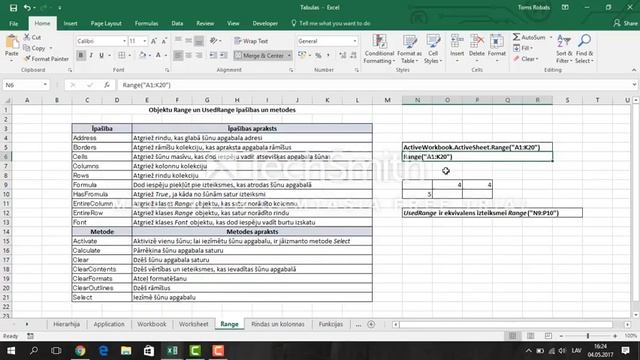Show more sheet tabs with ellipsis

358,324
